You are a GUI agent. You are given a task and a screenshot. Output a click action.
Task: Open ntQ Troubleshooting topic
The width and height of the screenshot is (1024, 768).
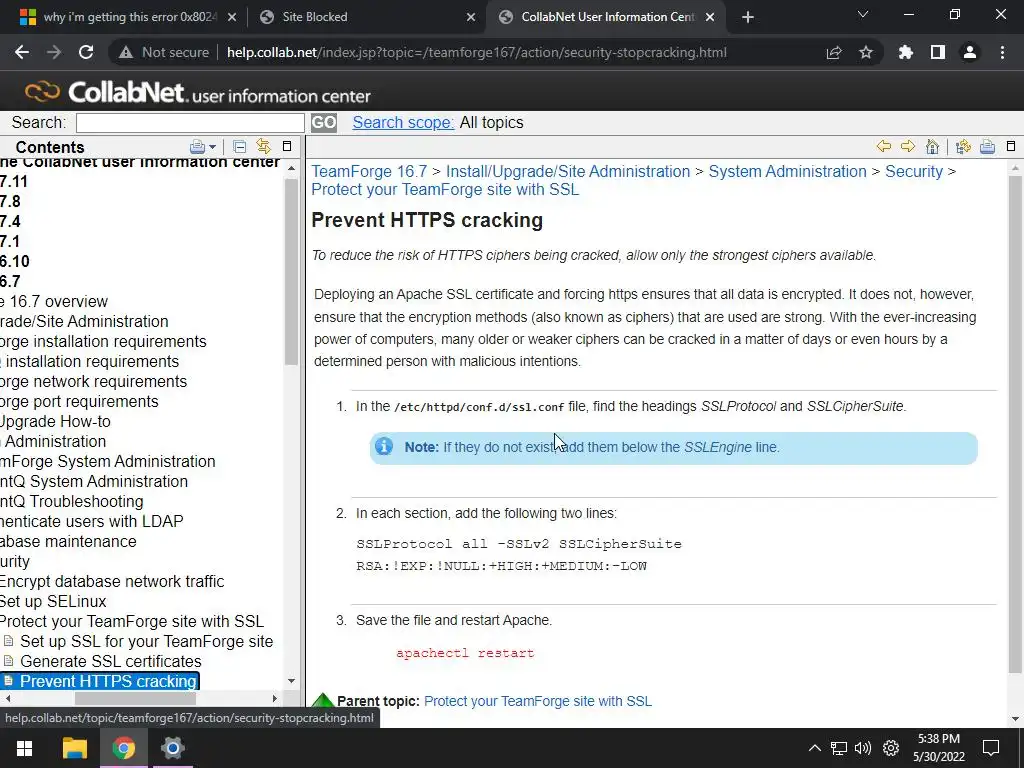point(72,502)
